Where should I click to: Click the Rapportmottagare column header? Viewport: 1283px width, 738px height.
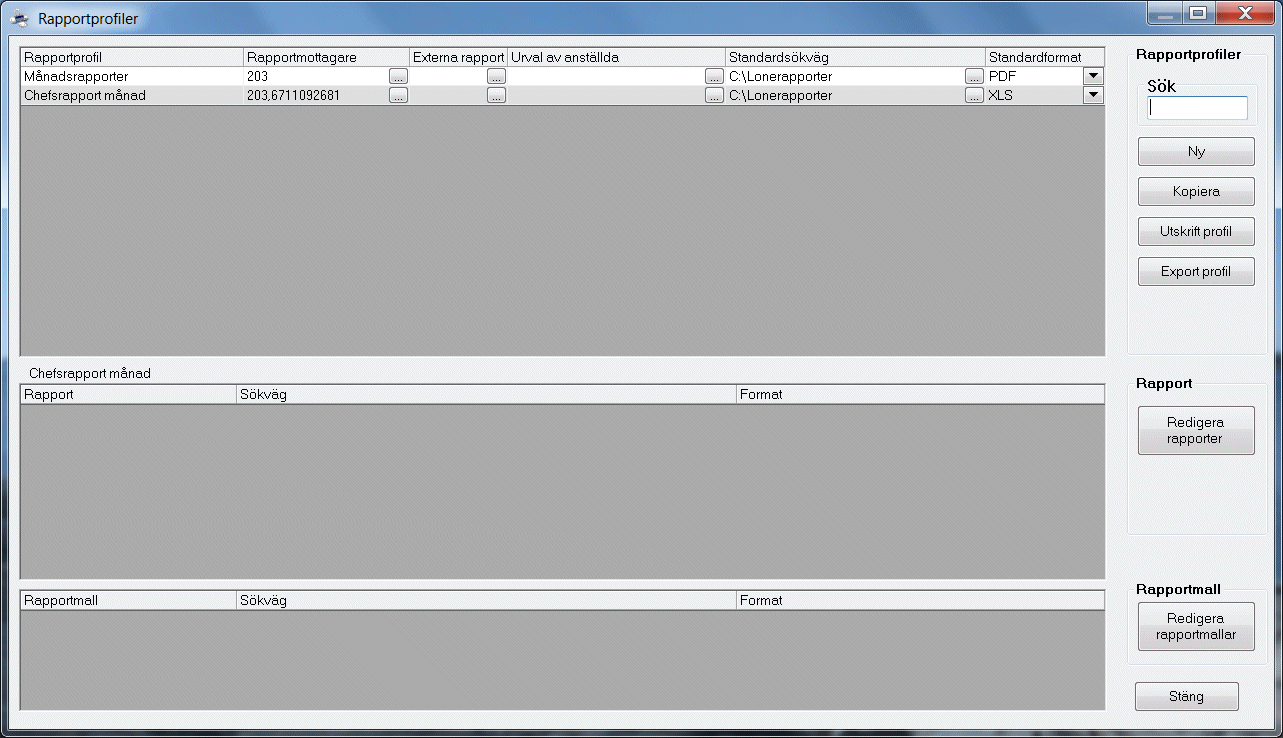coord(327,58)
